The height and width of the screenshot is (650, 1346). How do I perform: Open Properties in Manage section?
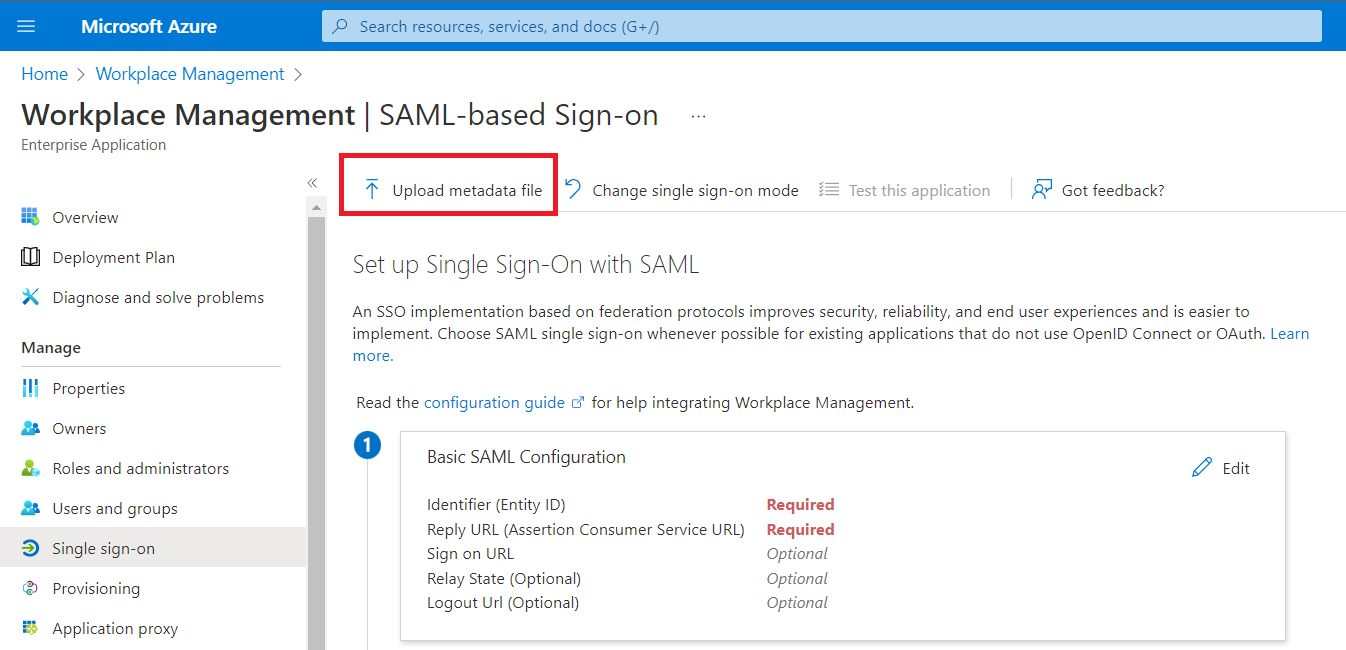point(89,388)
